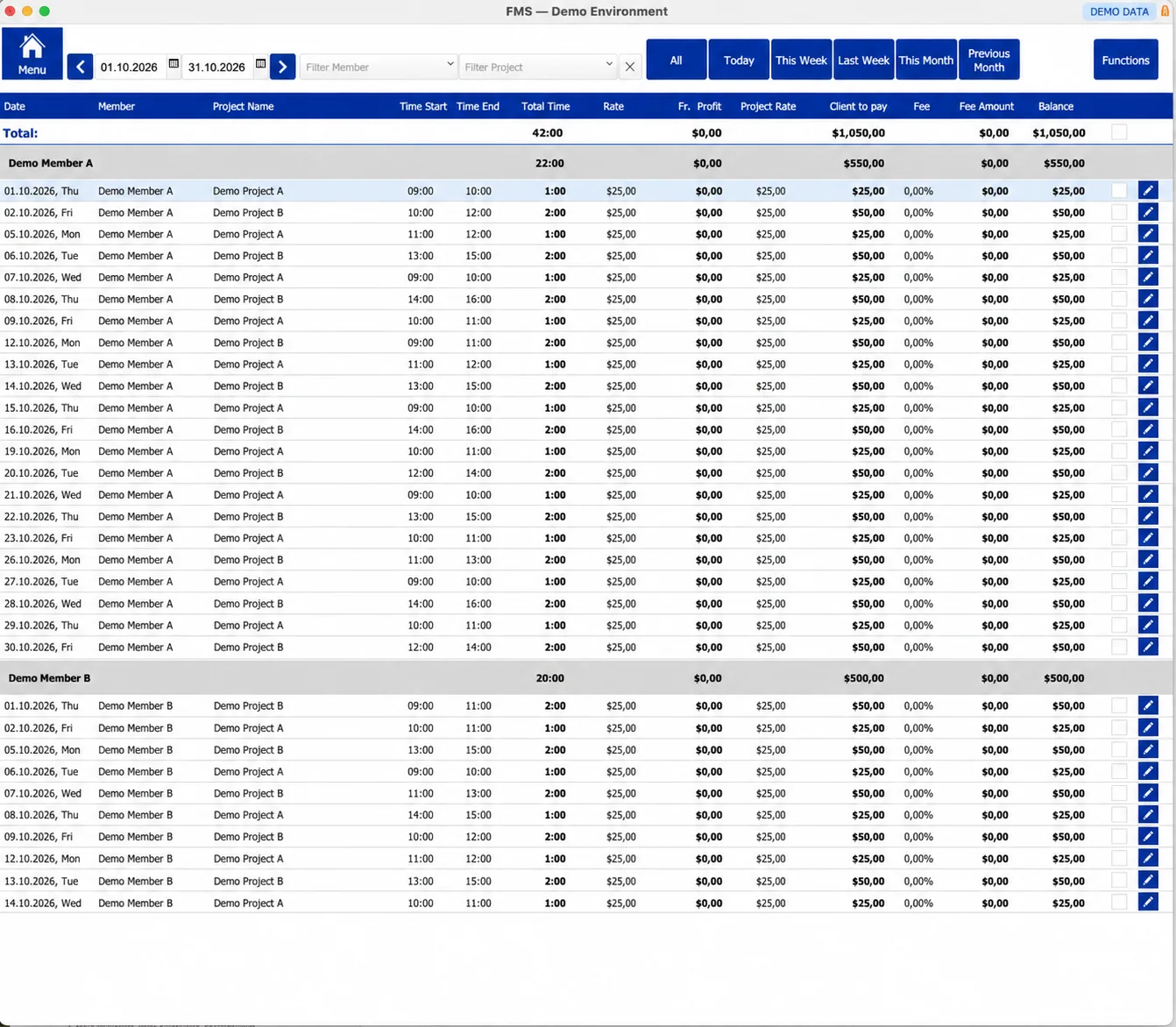
Task: Edit Demo Member A entry on 30.10.2026
Action: point(1148,647)
